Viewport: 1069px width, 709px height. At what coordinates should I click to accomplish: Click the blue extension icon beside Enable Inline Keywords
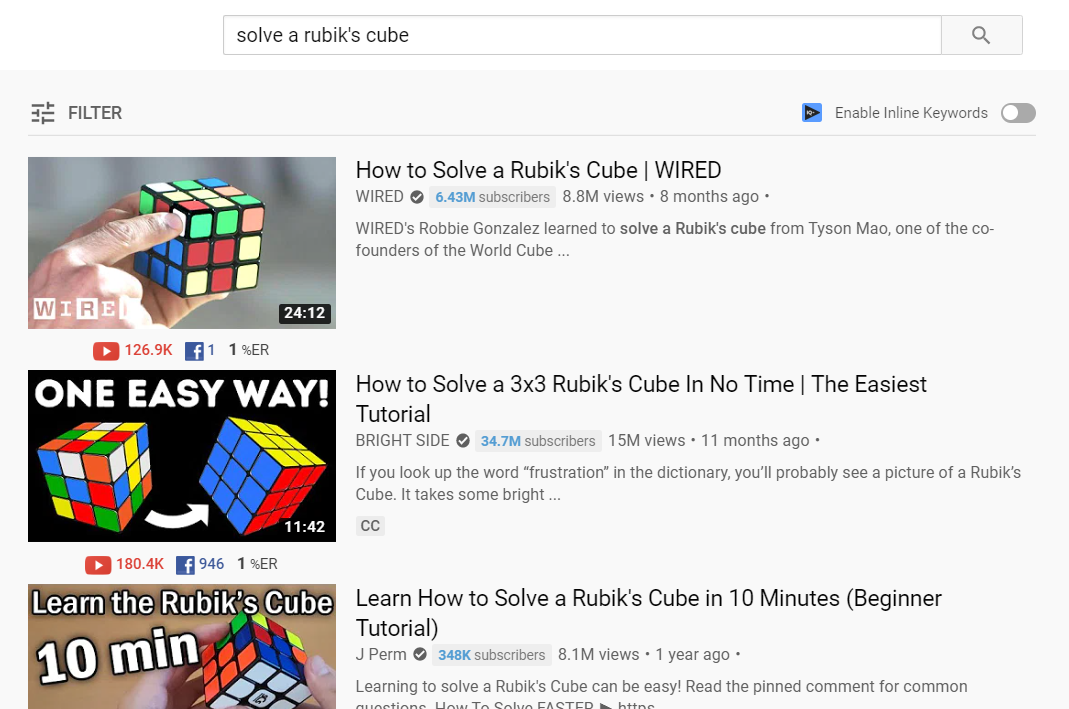tap(811, 112)
